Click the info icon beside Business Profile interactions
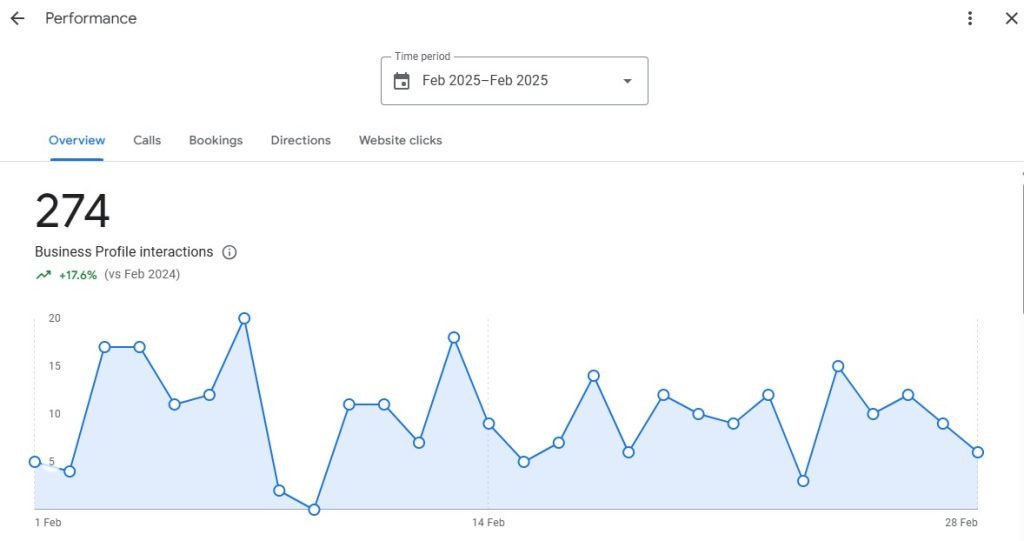 click(229, 252)
